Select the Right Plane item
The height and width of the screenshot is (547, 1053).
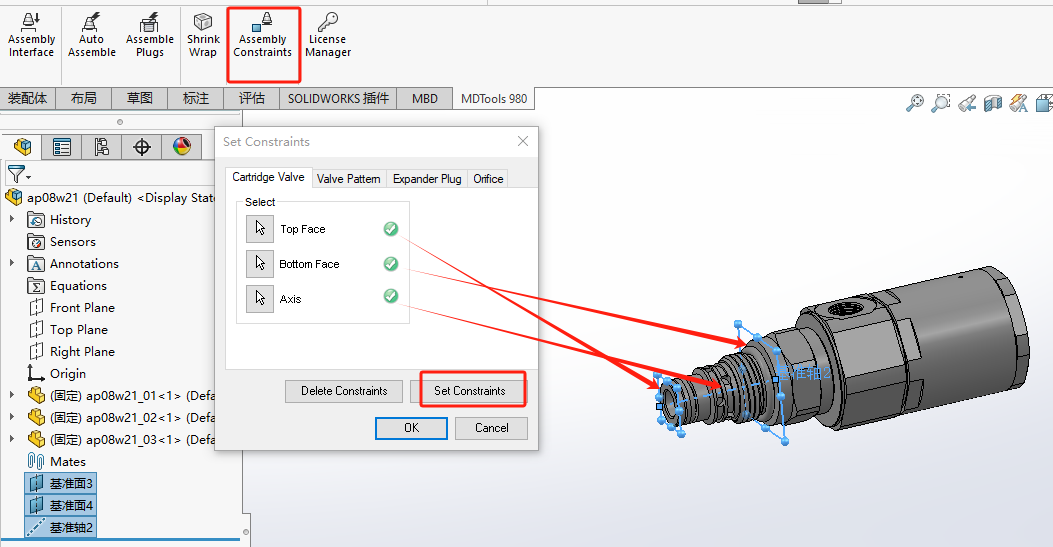pos(71,352)
